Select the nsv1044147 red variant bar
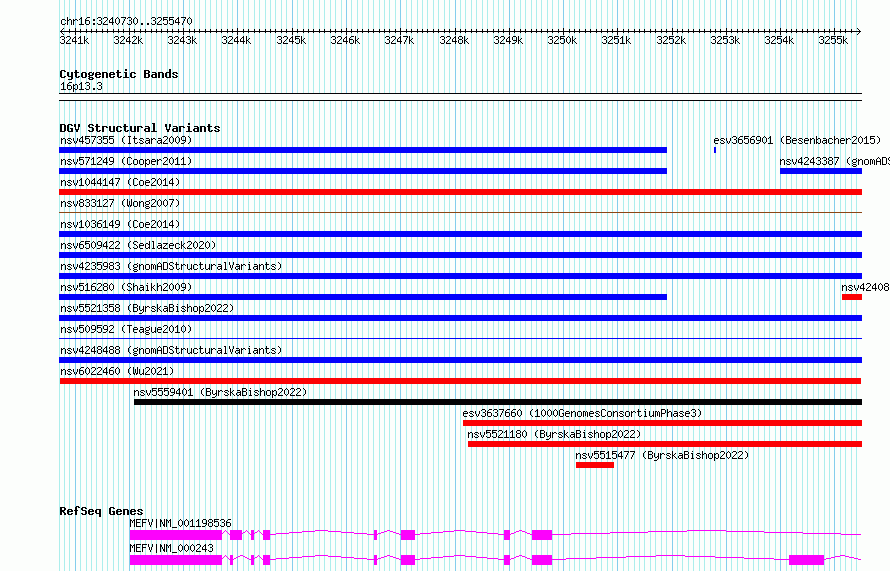This screenshot has width=890, height=571. [460, 192]
